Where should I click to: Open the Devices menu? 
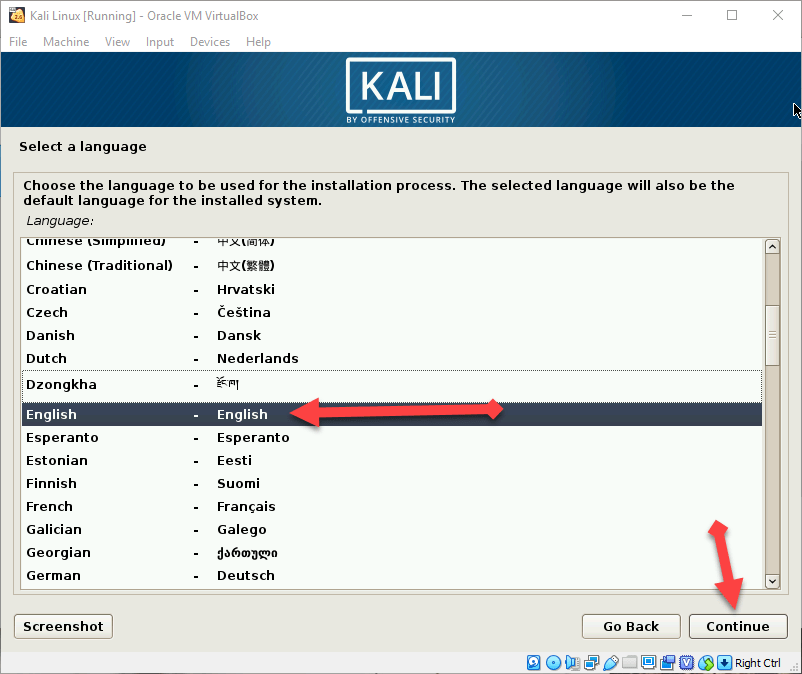[210, 42]
